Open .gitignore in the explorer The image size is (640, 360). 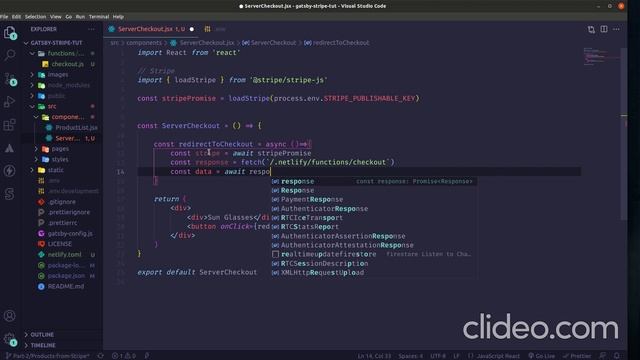click(x=61, y=202)
